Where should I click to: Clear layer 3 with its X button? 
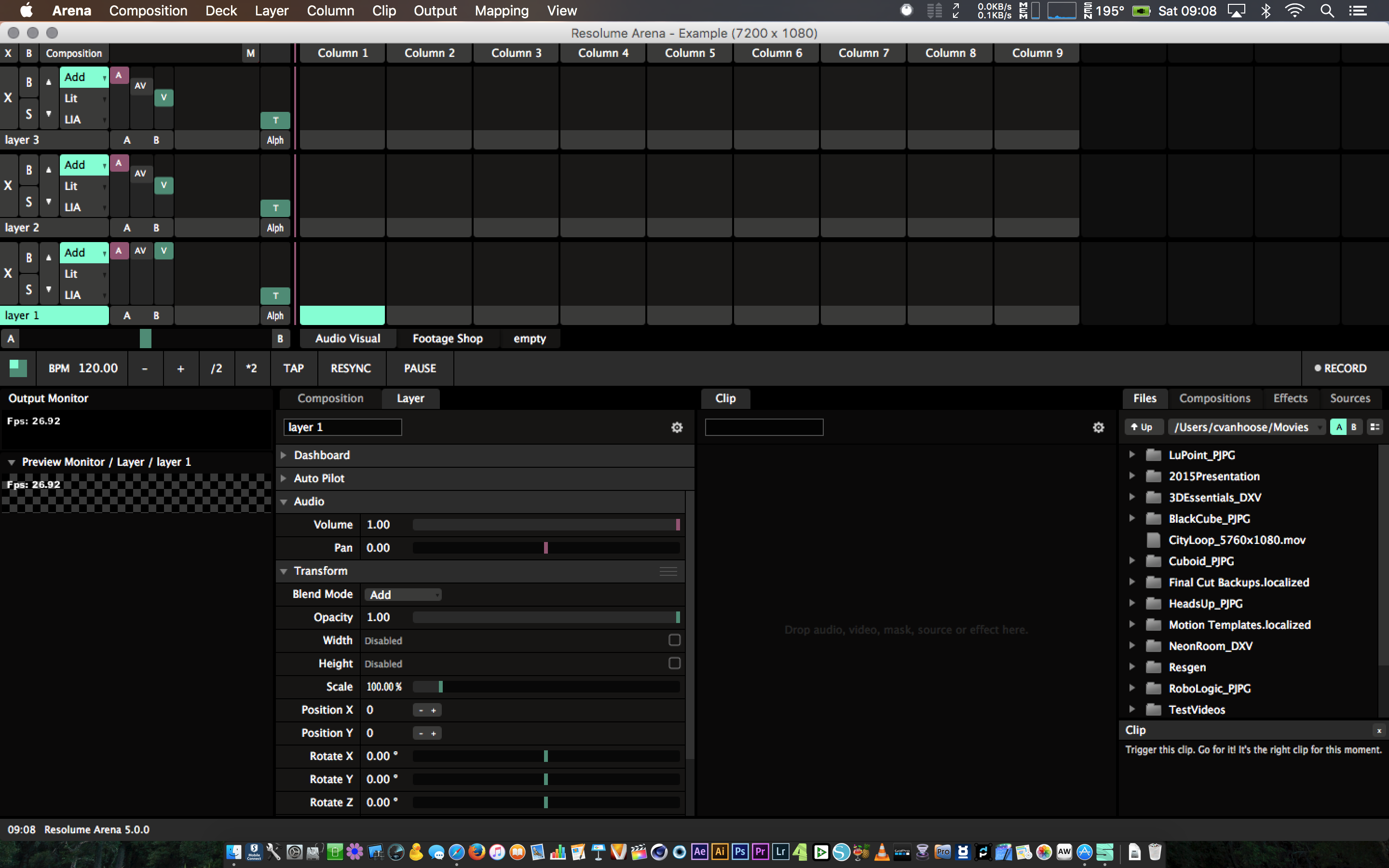[8, 97]
